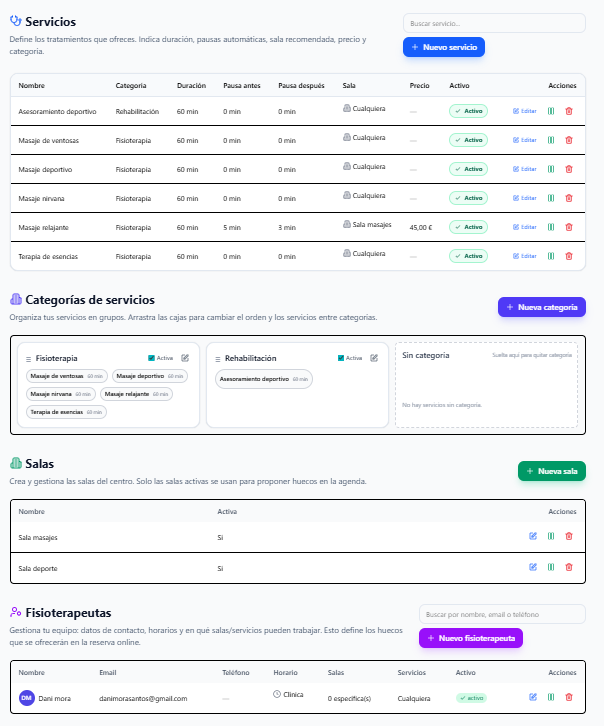Toggle Activo badge for Terapia de esencias
604x726 pixels.
(x=468, y=256)
